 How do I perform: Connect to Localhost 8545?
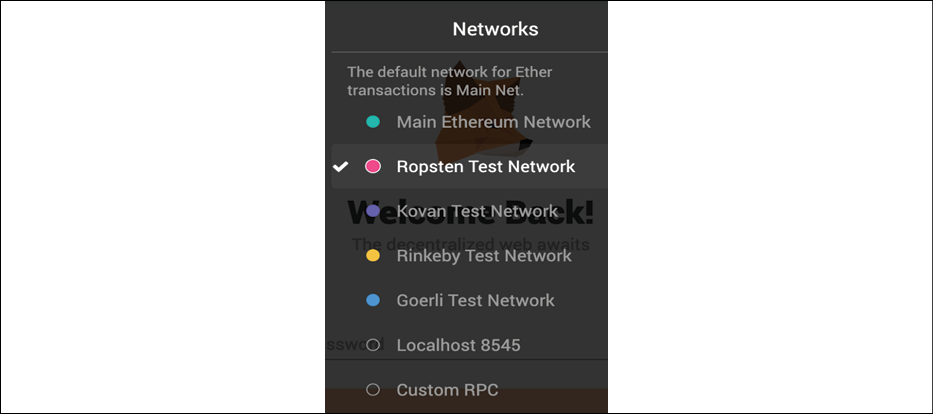click(x=469, y=345)
